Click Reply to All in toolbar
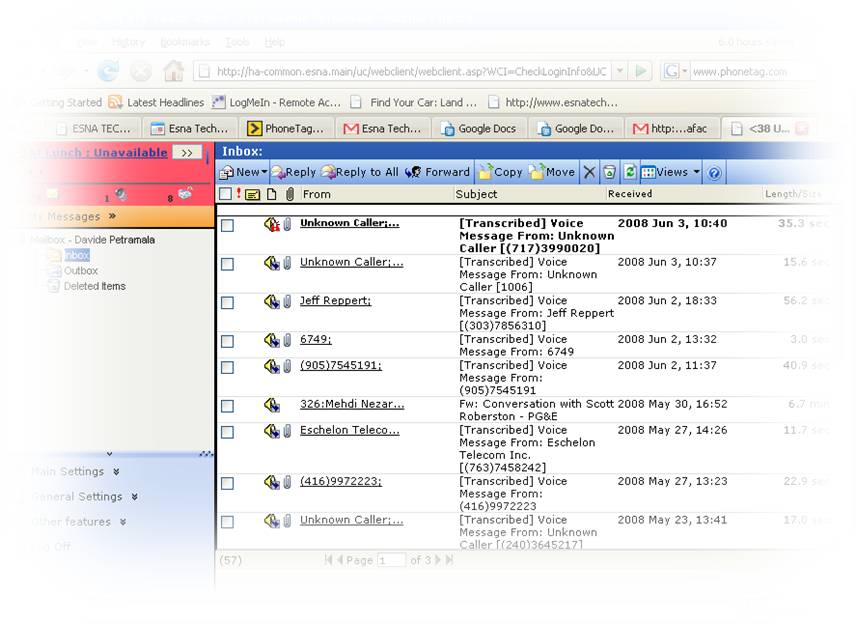This screenshot has height=625, width=857. (x=360, y=172)
